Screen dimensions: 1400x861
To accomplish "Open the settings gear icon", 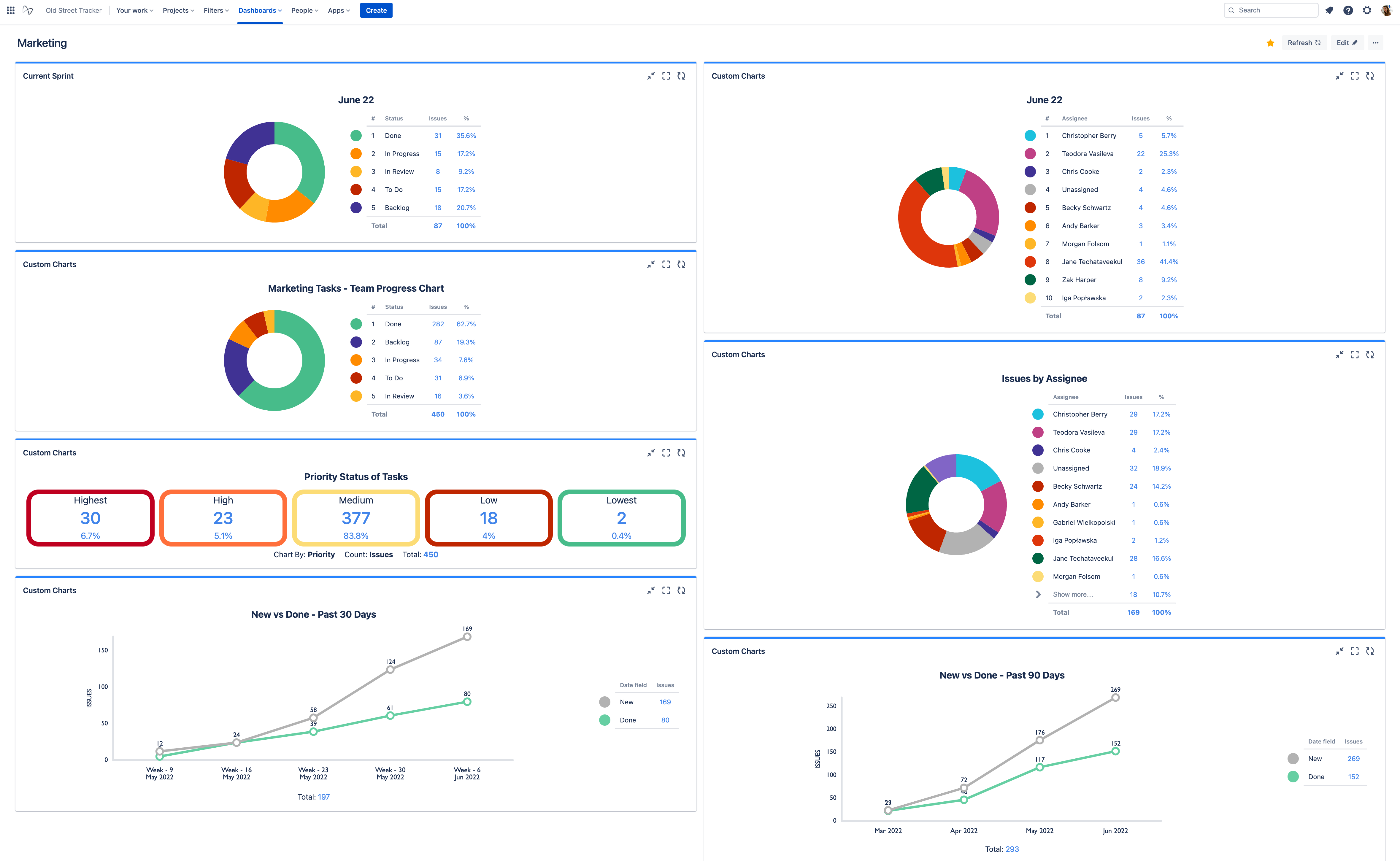I will point(1367,10).
